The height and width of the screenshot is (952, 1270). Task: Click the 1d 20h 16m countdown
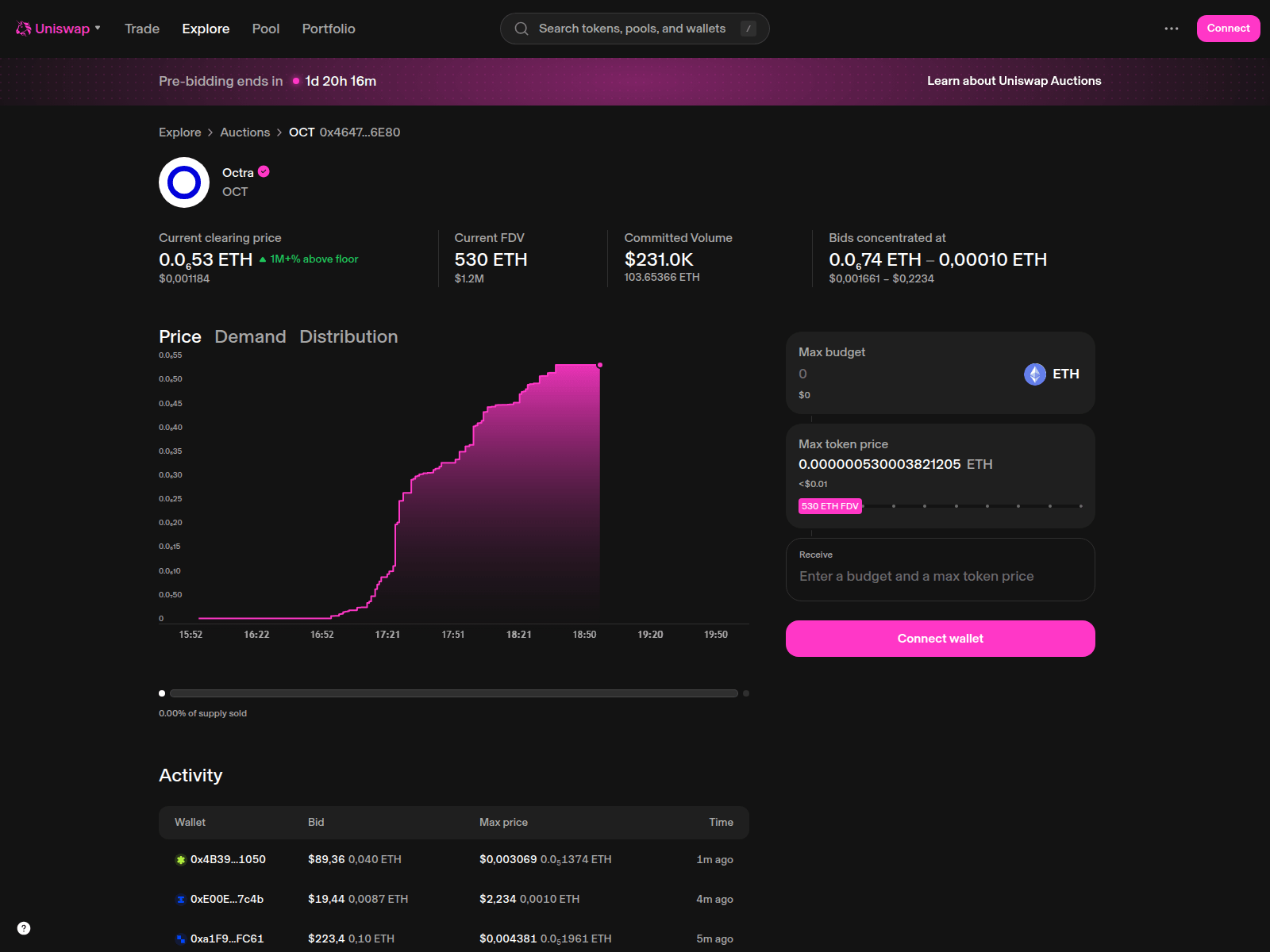point(341,81)
